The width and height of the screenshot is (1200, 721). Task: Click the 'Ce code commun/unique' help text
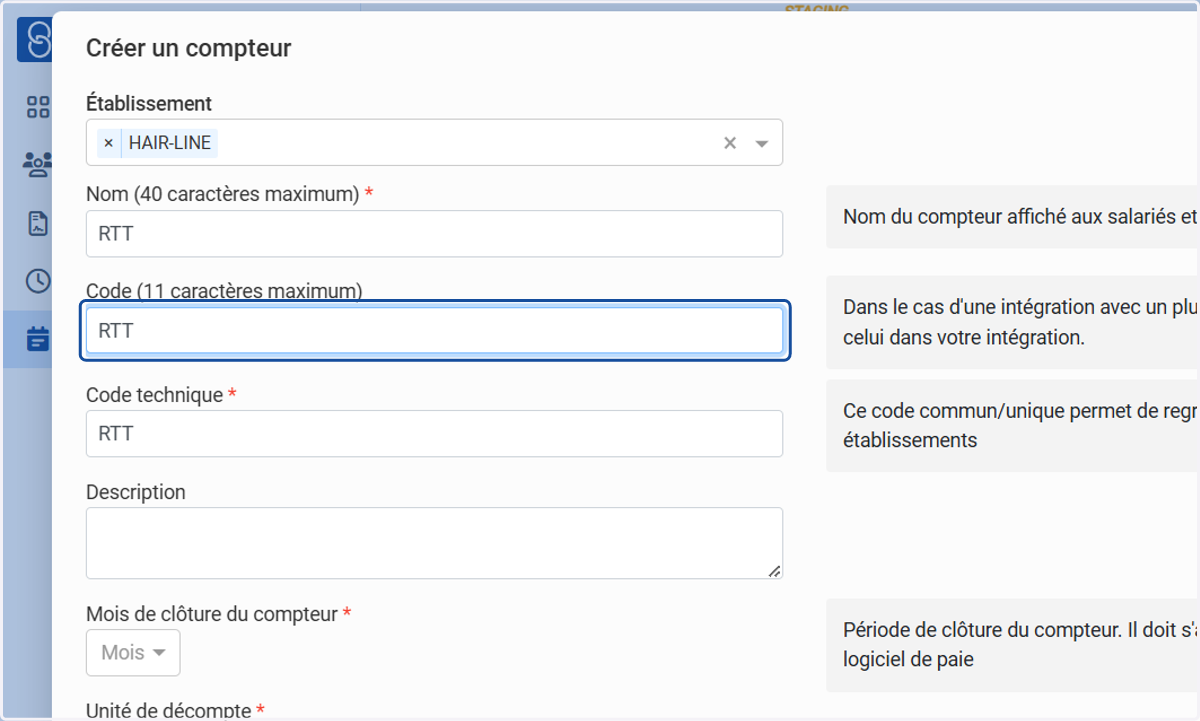pos(1020,425)
